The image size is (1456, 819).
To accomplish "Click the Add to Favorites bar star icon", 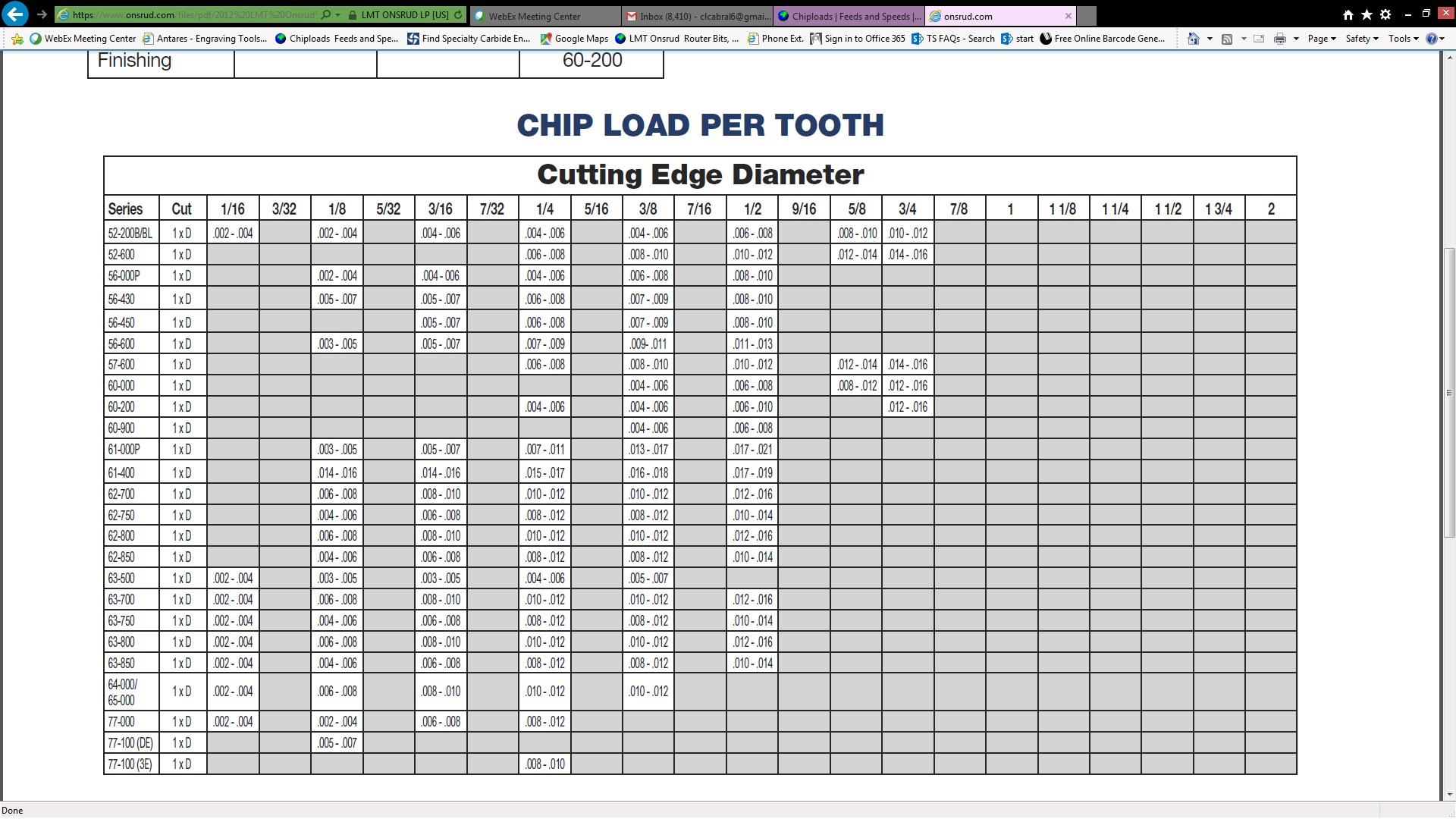I will coord(17,39).
